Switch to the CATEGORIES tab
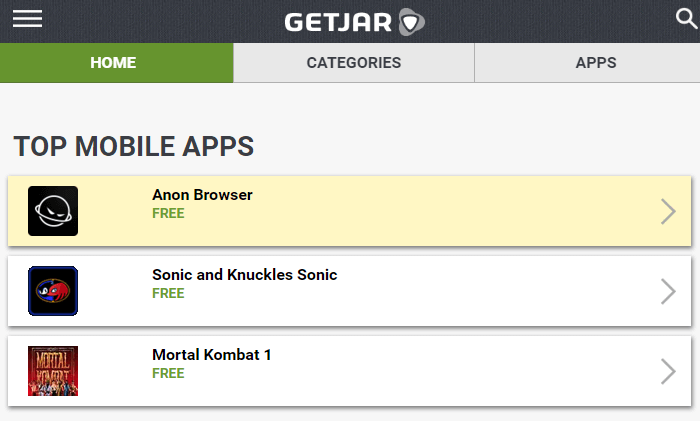700x421 pixels. [x=353, y=63]
